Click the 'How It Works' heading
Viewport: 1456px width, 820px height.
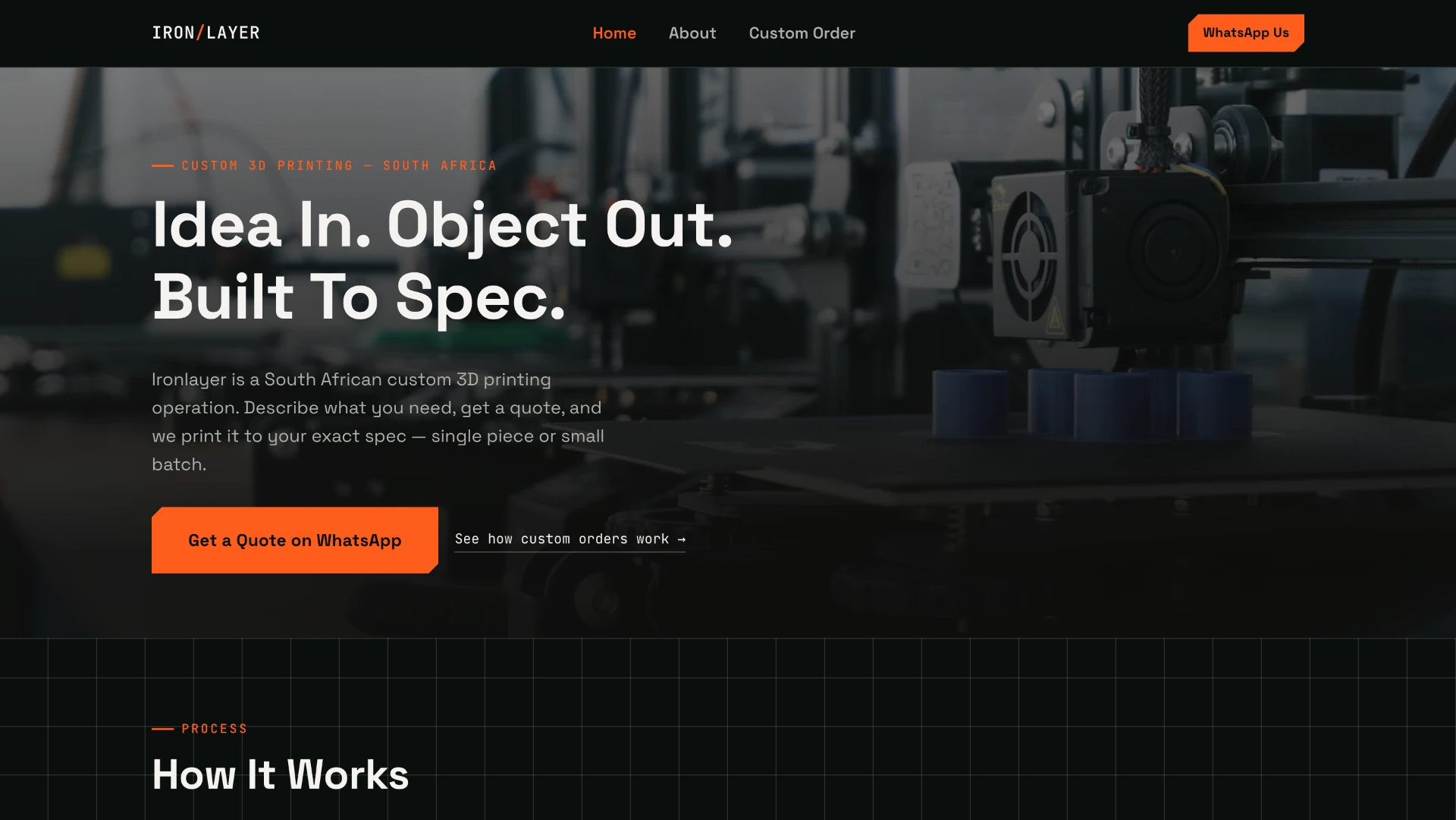coord(280,774)
